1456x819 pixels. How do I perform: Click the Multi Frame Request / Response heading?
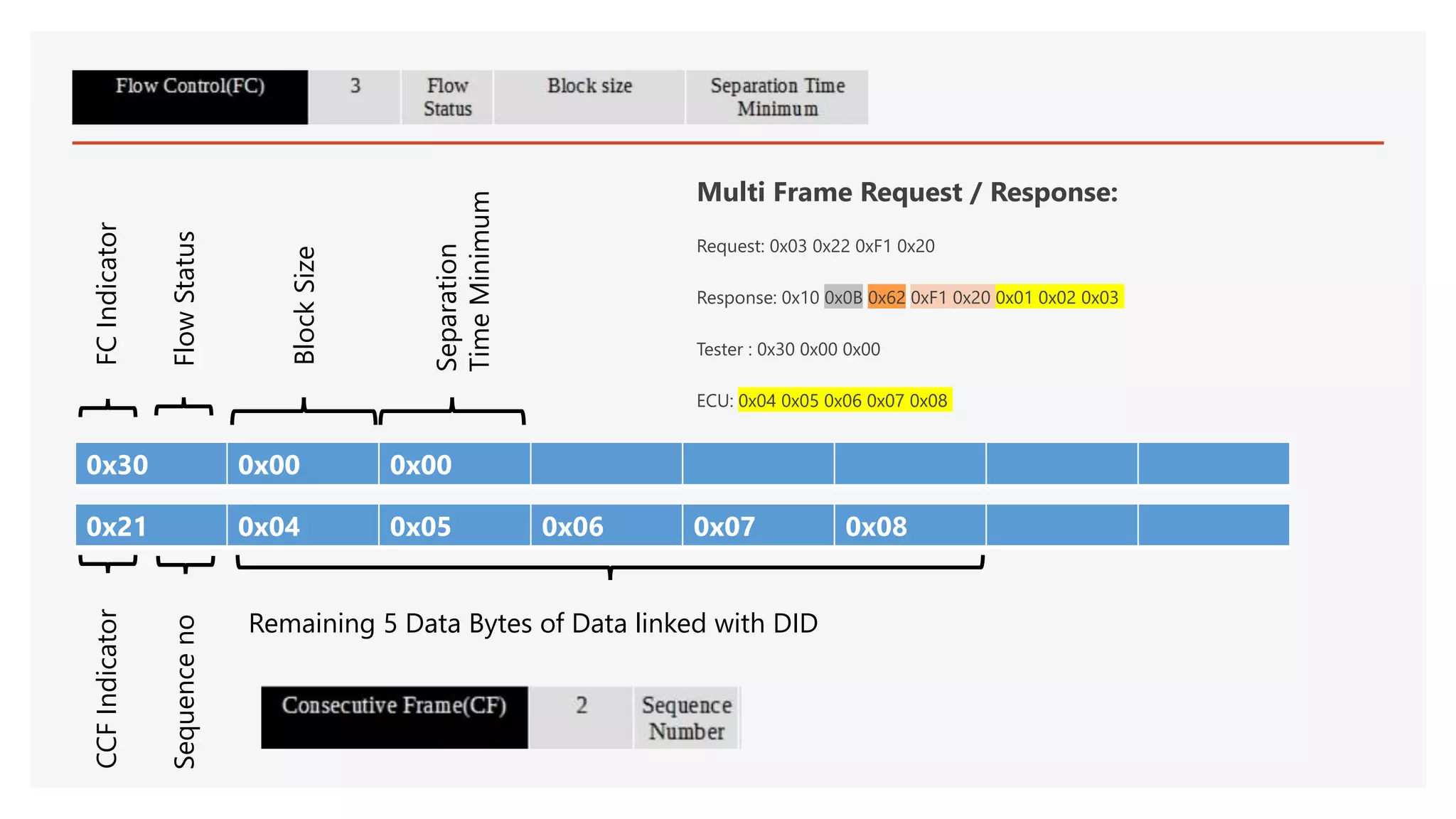[x=906, y=192]
